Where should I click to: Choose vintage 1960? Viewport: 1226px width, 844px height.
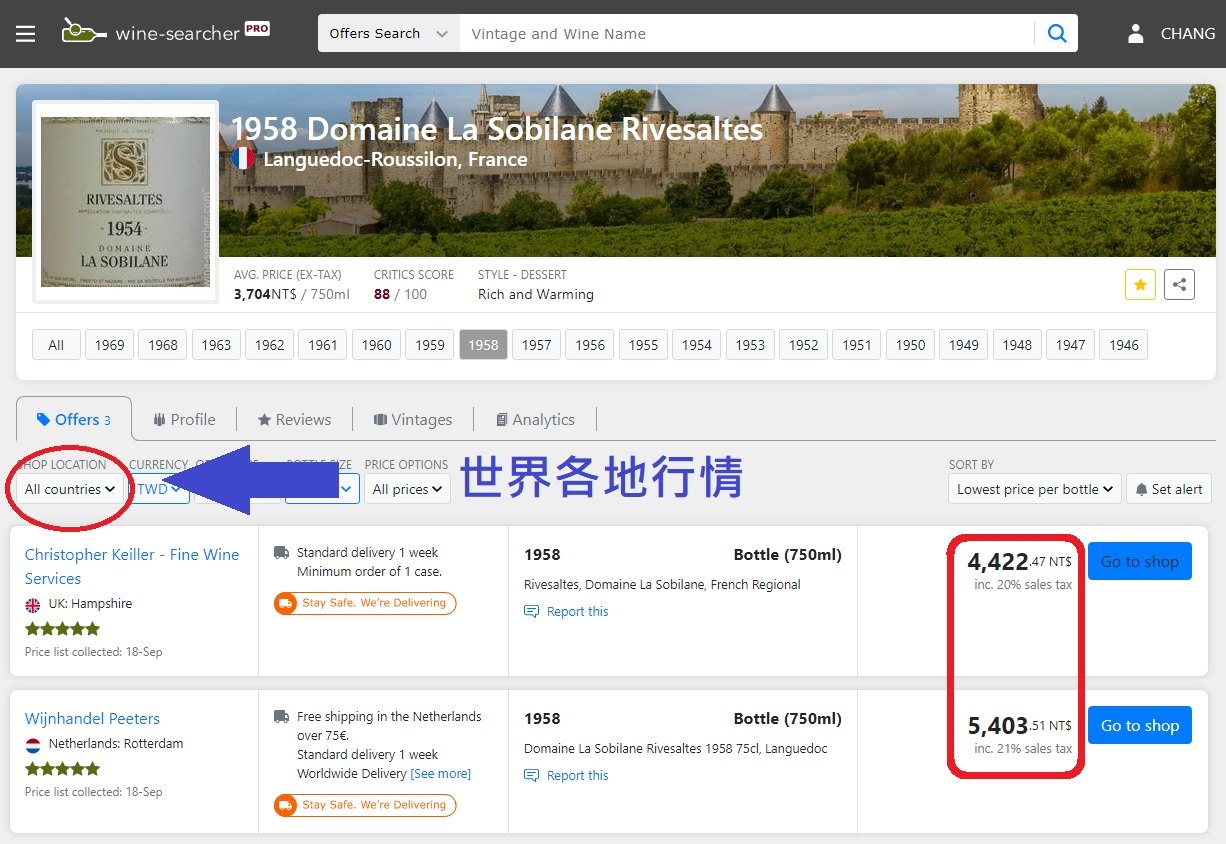pos(376,345)
